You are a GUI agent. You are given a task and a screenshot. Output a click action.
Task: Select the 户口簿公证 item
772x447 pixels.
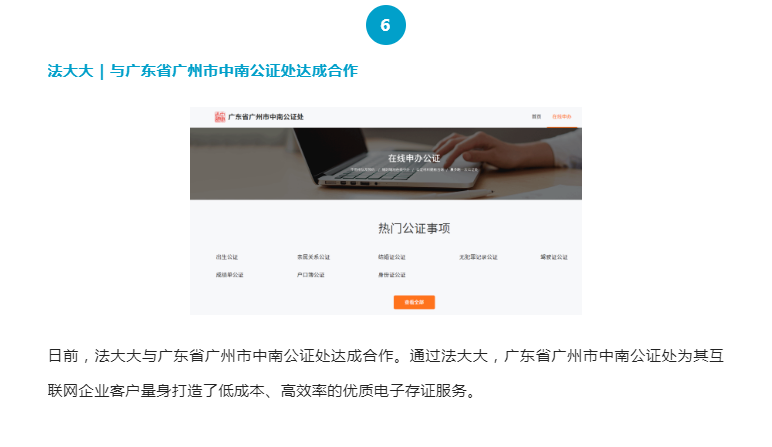[310, 275]
